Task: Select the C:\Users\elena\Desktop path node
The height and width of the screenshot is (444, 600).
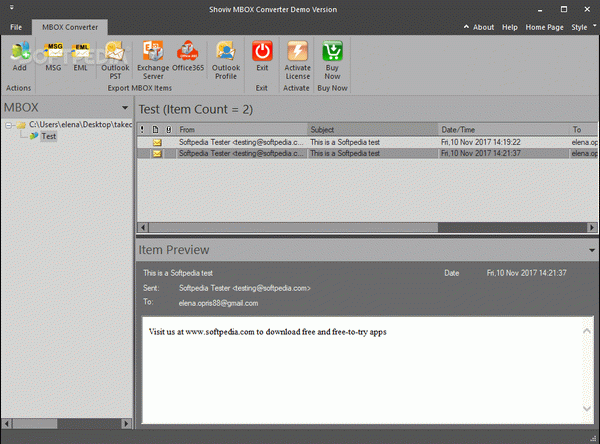Action: 80,124
